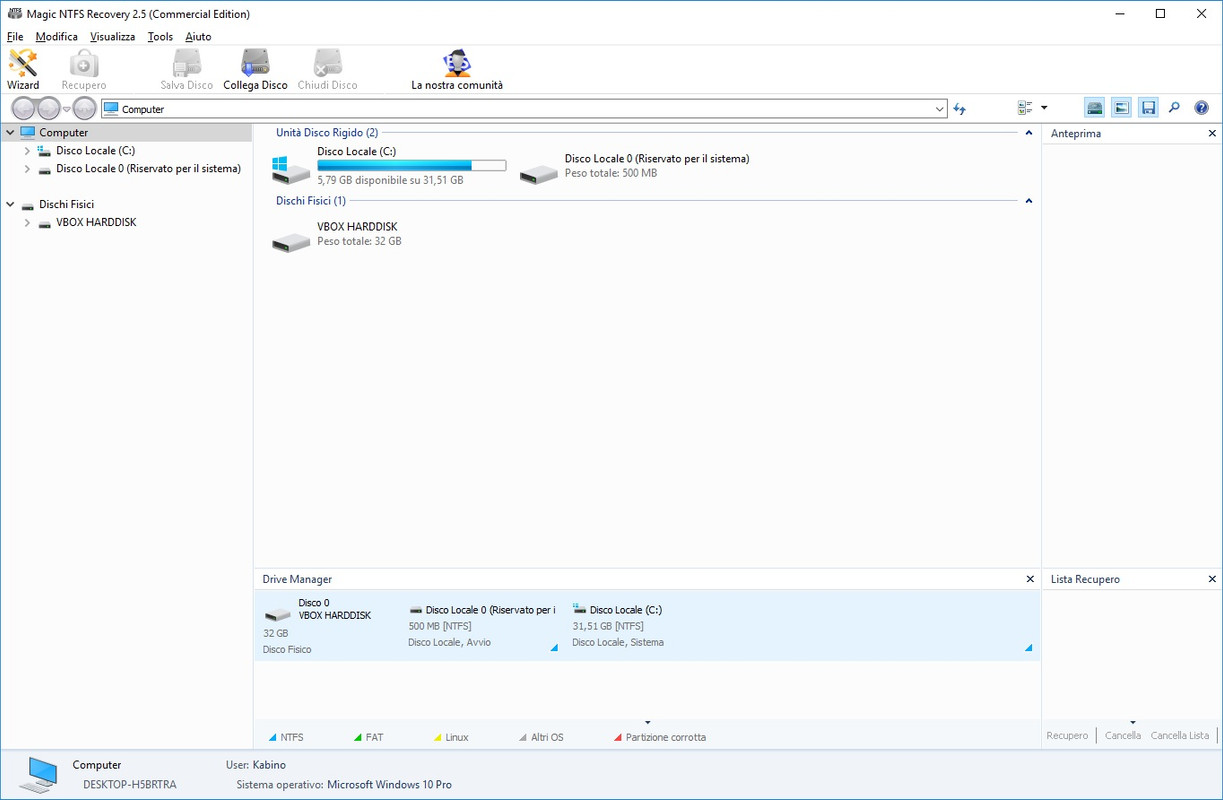
Task: Toggle the Drive Manager panel icon
Action: 1095,108
